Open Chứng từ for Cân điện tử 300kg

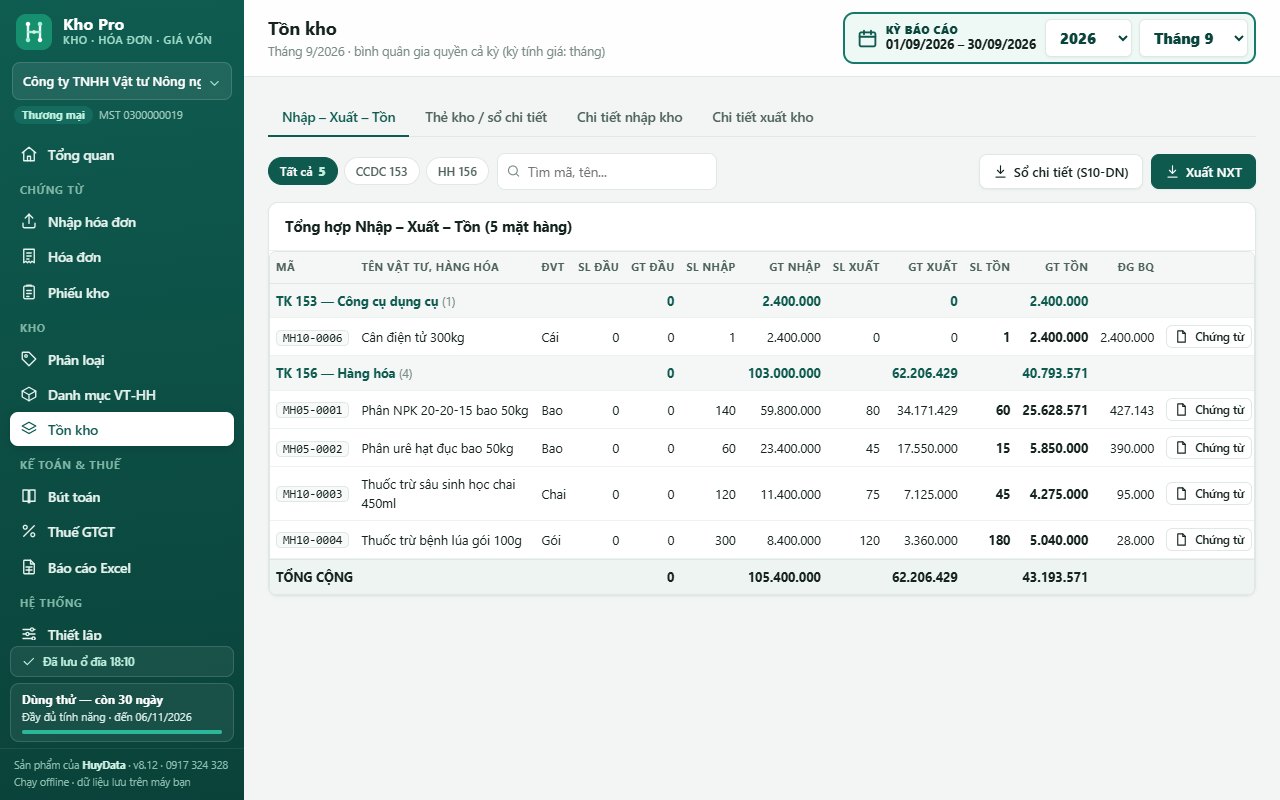tap(1209, 337)
